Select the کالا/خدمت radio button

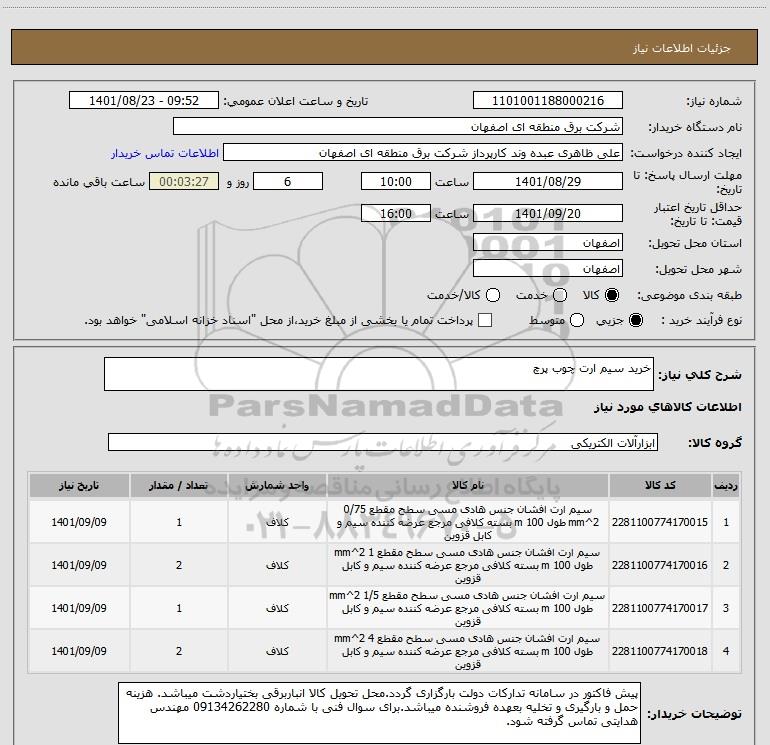(493, 295)
